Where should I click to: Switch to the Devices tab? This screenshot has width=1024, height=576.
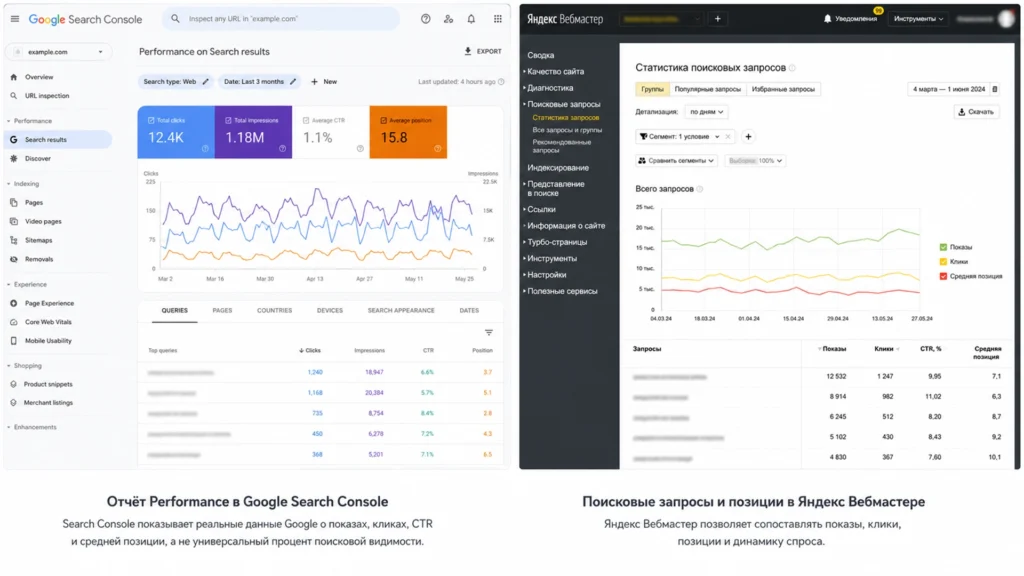coord(330,311)
